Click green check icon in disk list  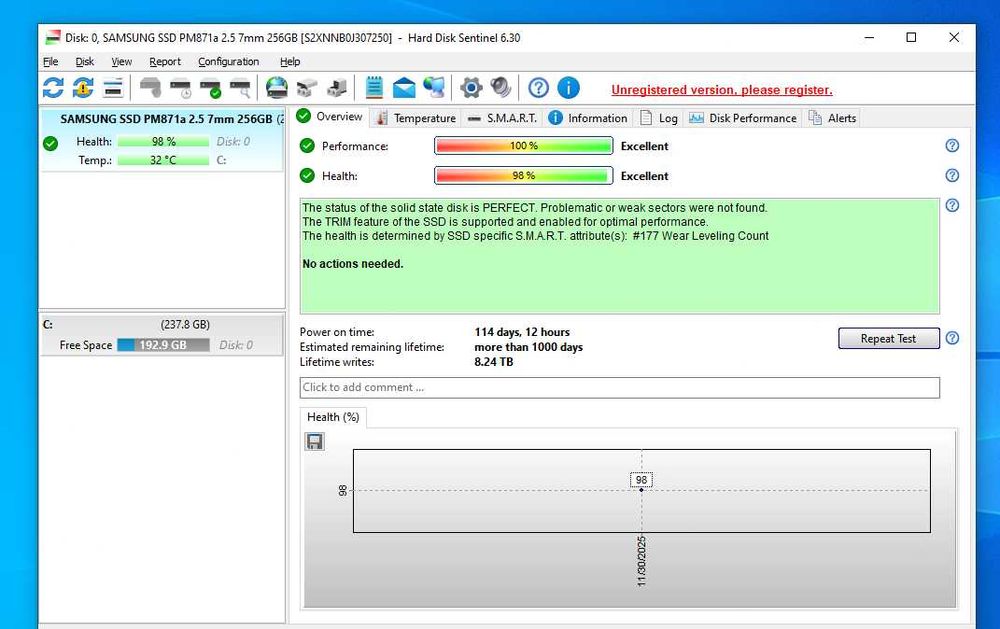click(50, 144)
